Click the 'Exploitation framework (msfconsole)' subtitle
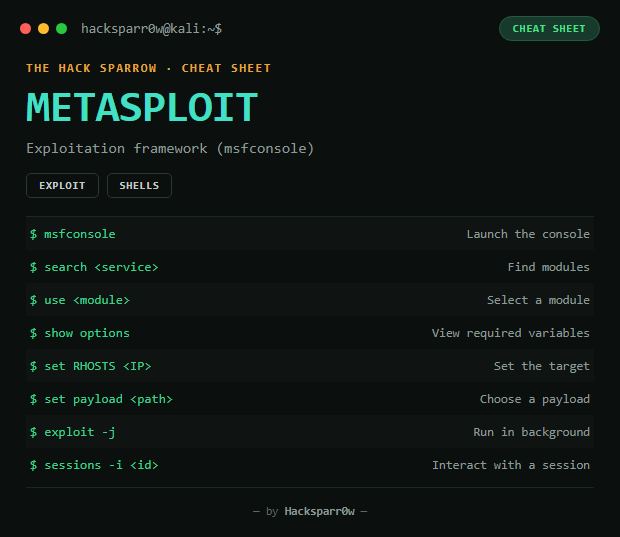 [x=170, y=149]
